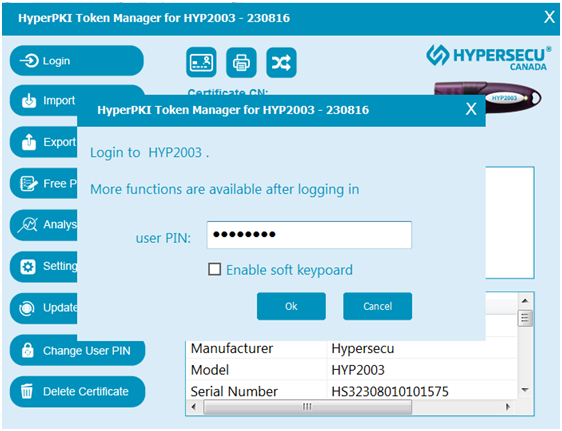Click the horizontal scrollbar left arrow
Viewport: 562px width, 431px height.
coord(194,407)
